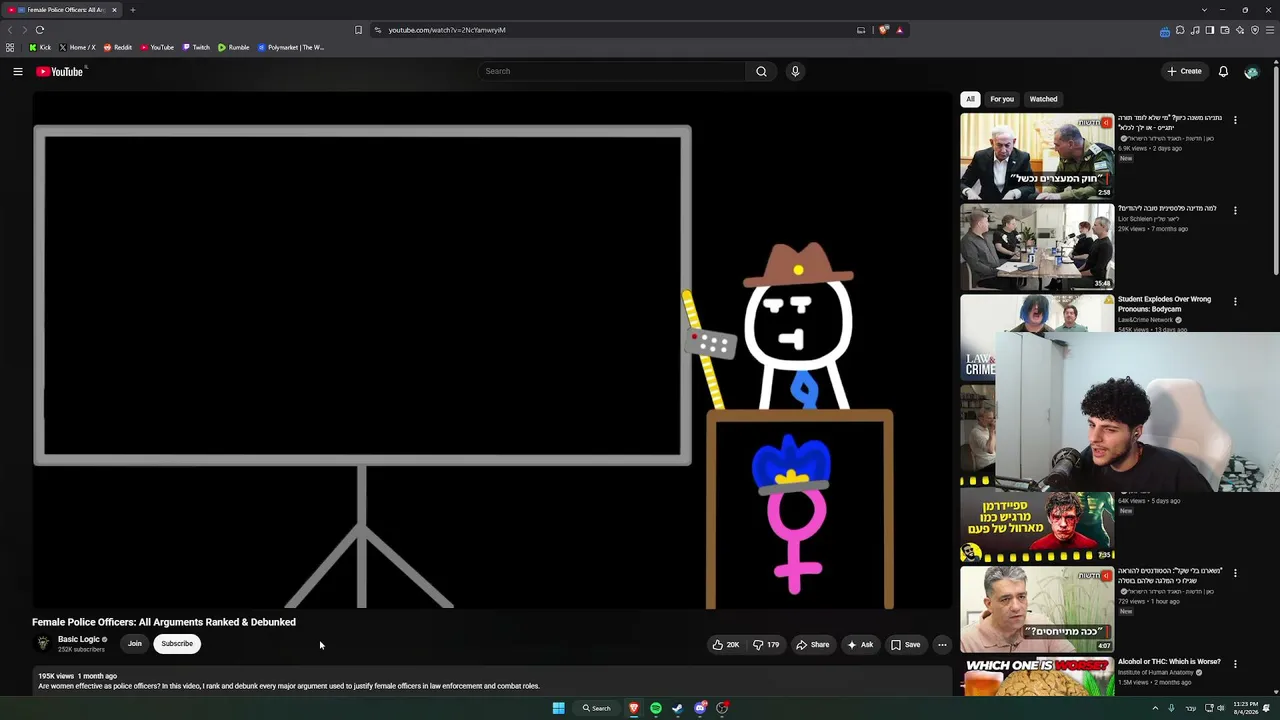The image size is (1280, 720).
Task: Like the video with thumbs up
Action: (726, 645)
